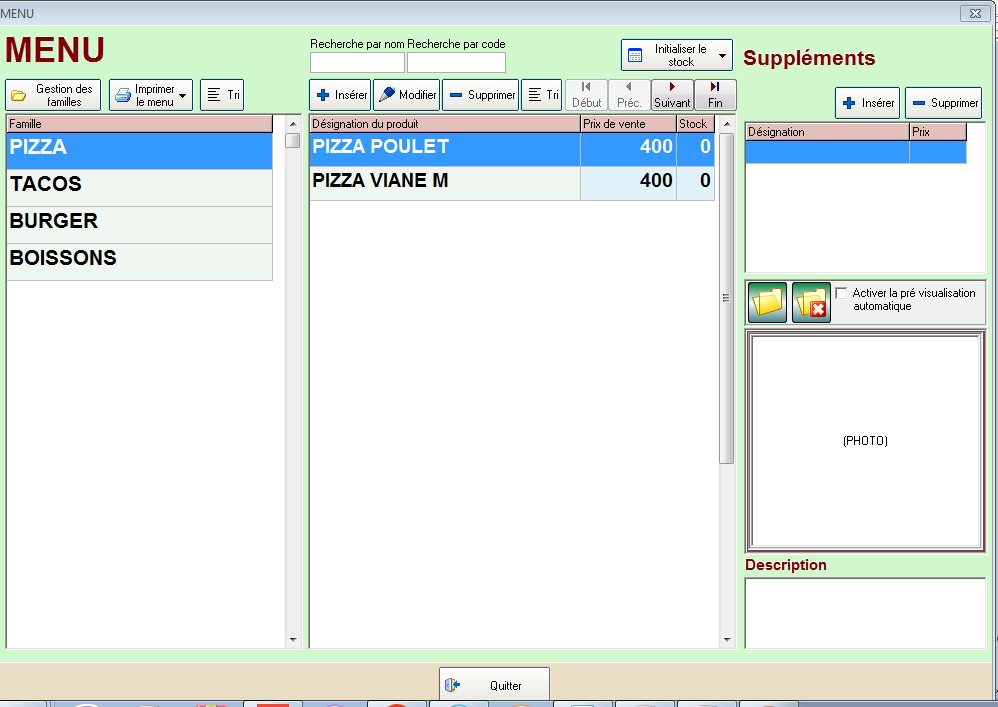Click product list vertical scrollbar thumb

tap(726, 298)
